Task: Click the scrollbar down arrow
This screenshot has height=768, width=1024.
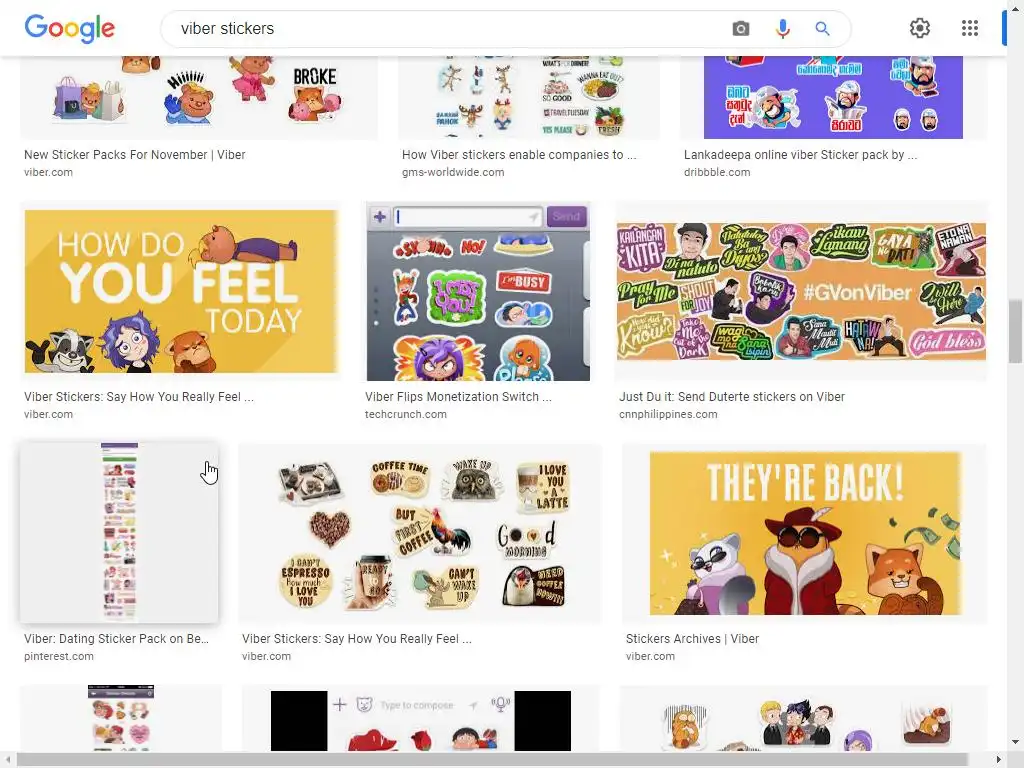Action: [x=1016, y=742]
